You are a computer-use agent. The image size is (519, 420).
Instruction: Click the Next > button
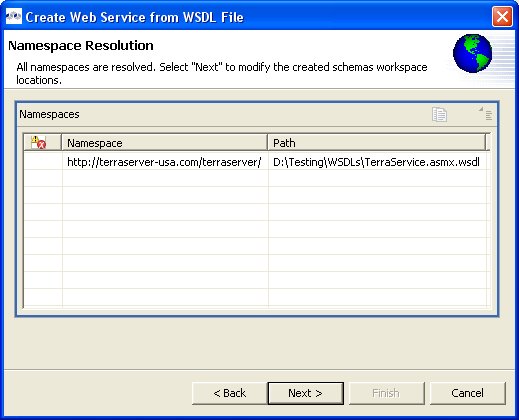point(305,393)
